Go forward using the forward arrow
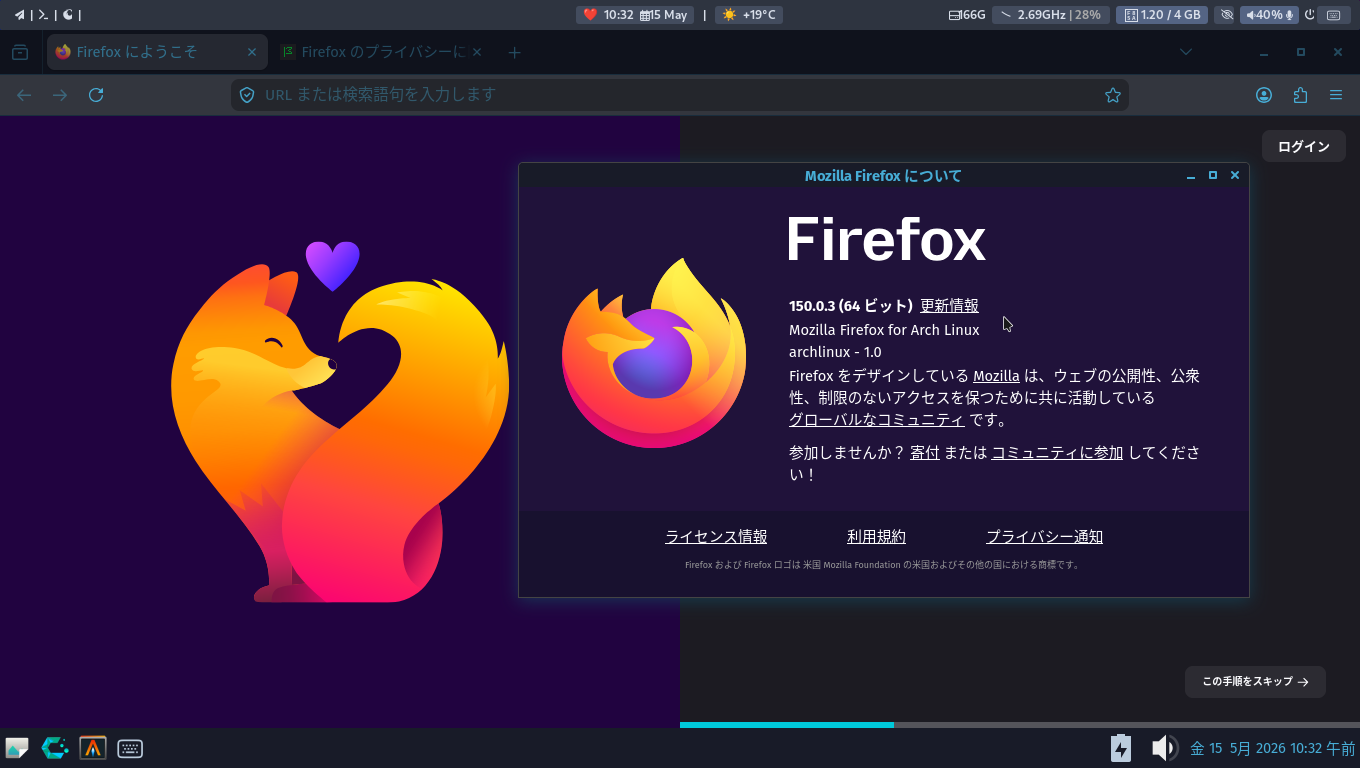The height and width of the screenshot is (768, 1360). [x=60, y=95]
